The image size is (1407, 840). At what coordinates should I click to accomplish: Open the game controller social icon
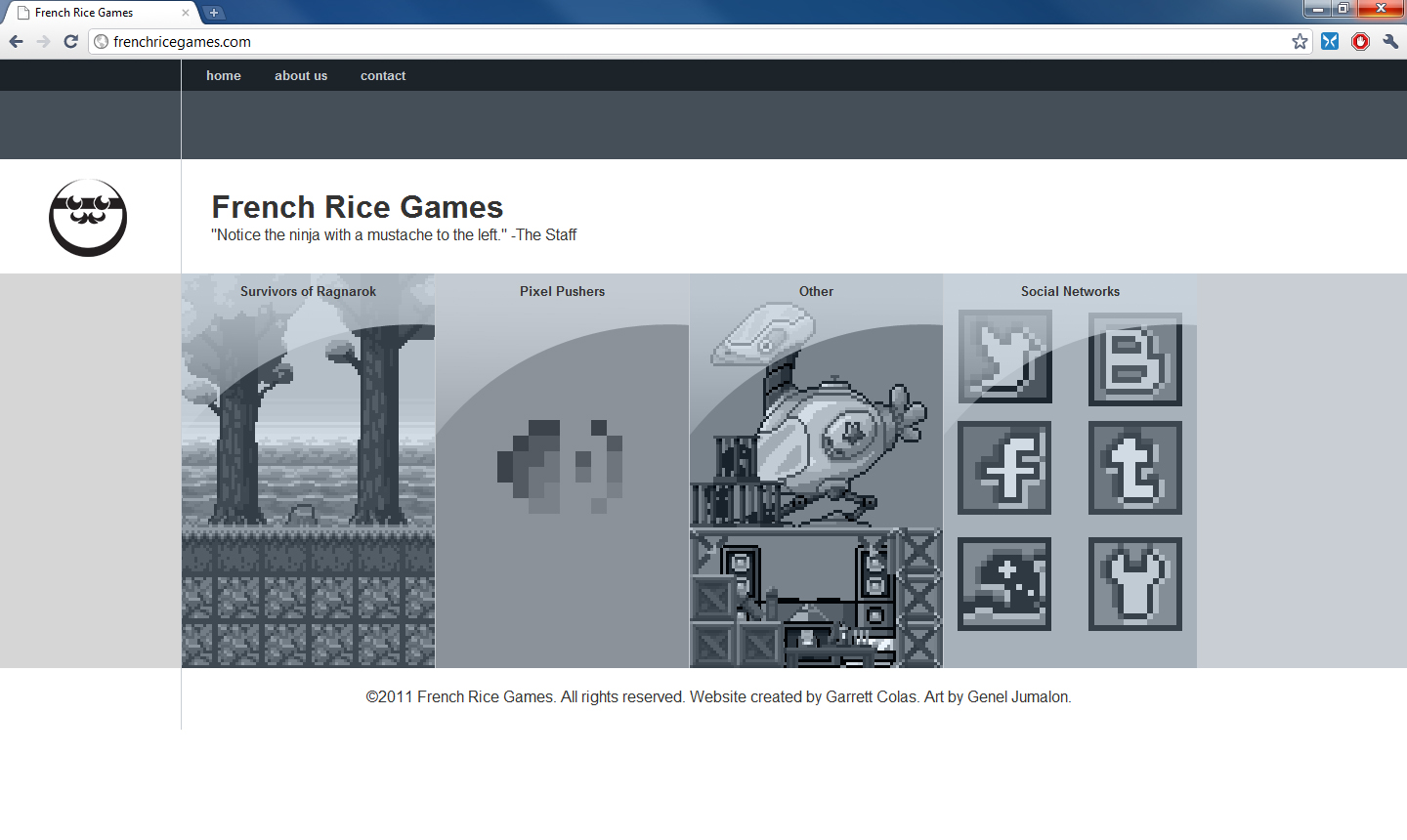[x=1004, y=584]
